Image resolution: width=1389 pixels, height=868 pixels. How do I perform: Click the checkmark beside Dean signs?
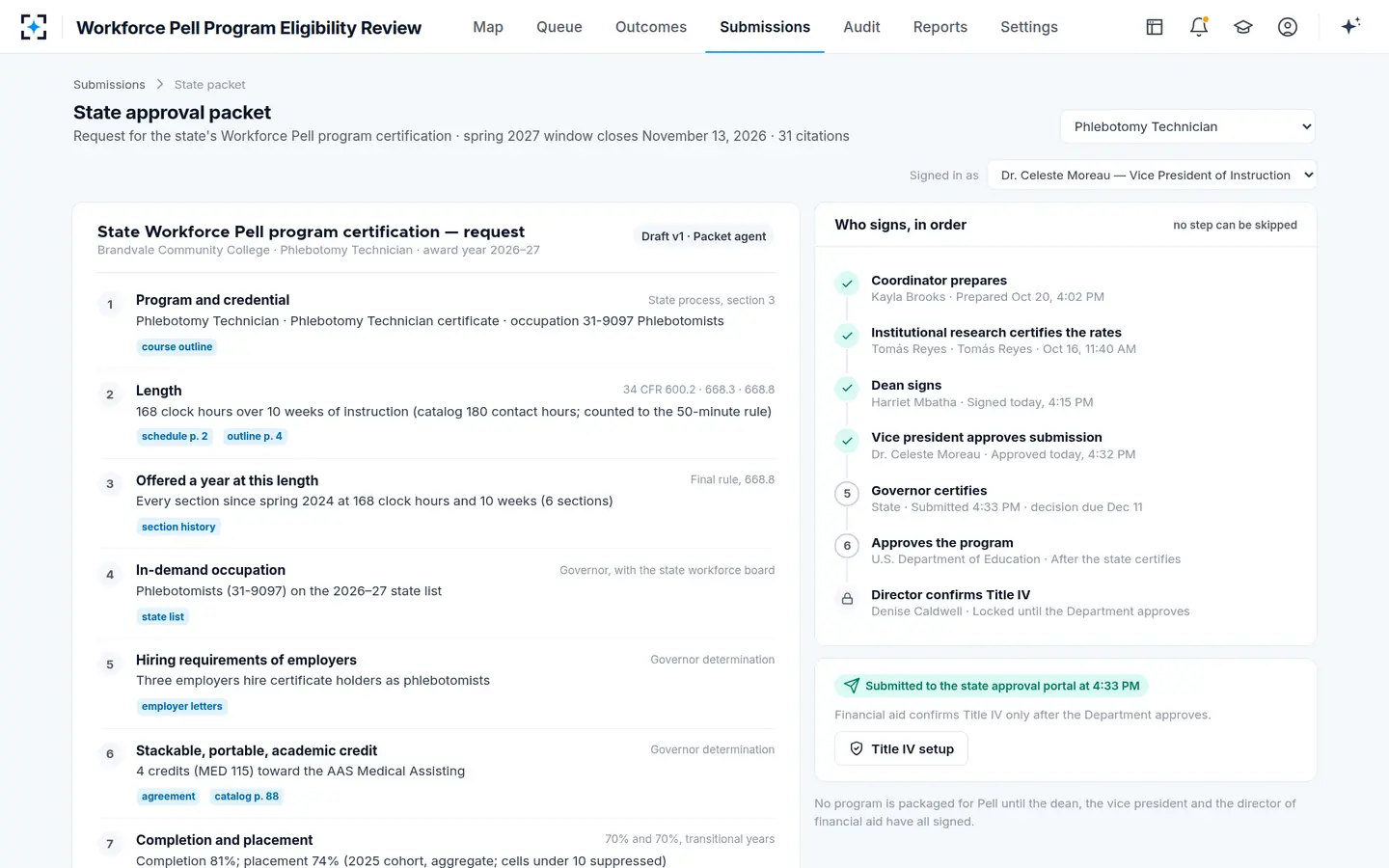847,388
